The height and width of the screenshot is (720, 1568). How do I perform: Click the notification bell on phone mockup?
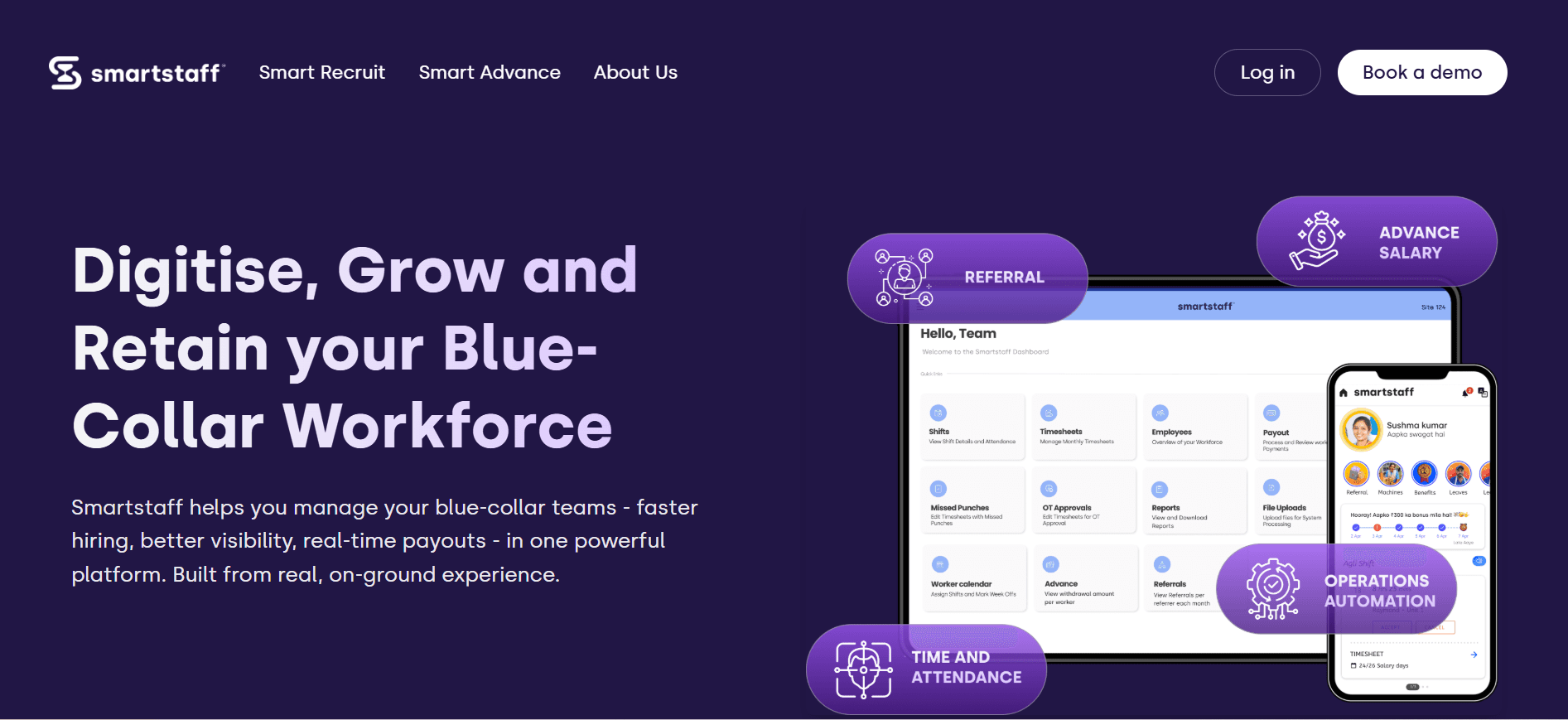pos(1466,392)
